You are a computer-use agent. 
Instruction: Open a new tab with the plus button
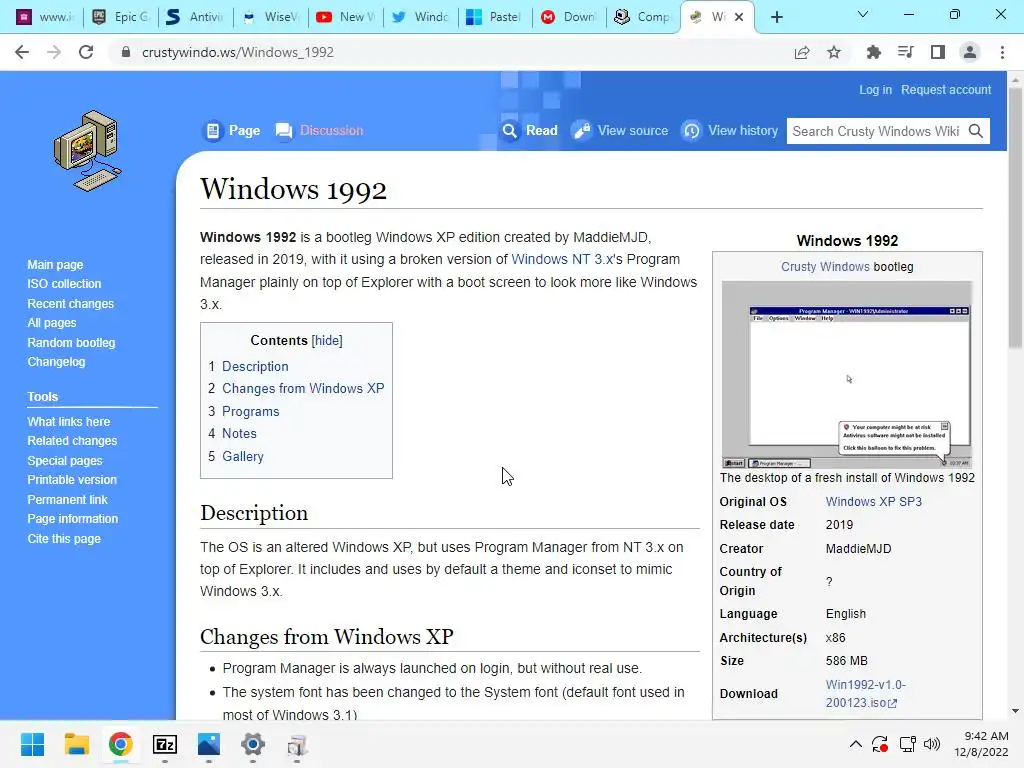pos(776,17)
